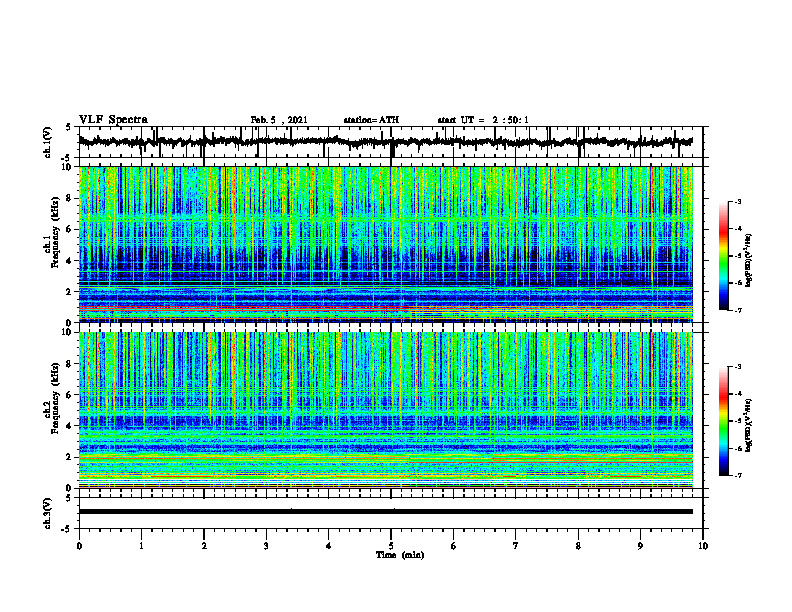Click time axis tick label '0'
Image resolution: width=792 pixels, height=612 pixels.
point(79,546)
